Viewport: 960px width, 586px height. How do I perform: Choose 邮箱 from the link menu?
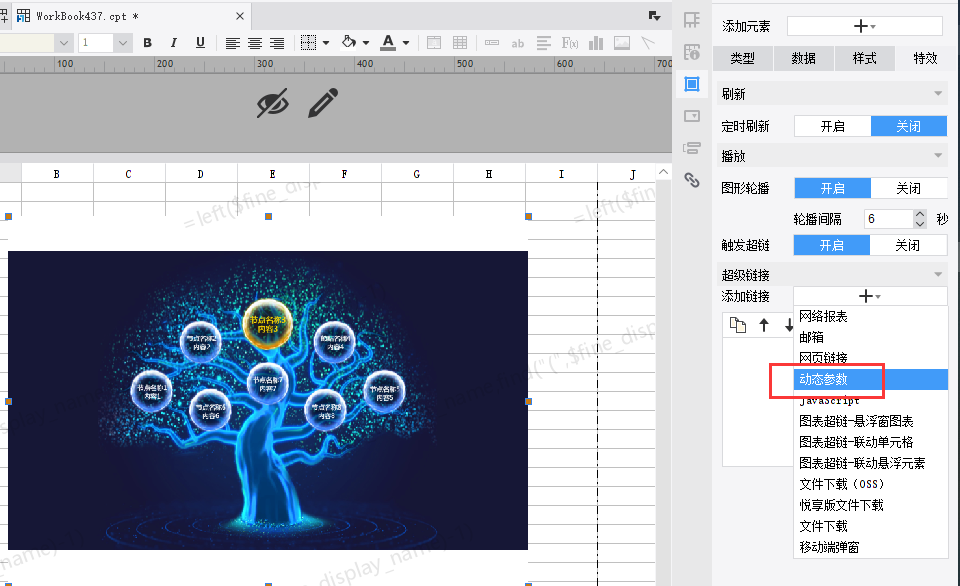871,337
